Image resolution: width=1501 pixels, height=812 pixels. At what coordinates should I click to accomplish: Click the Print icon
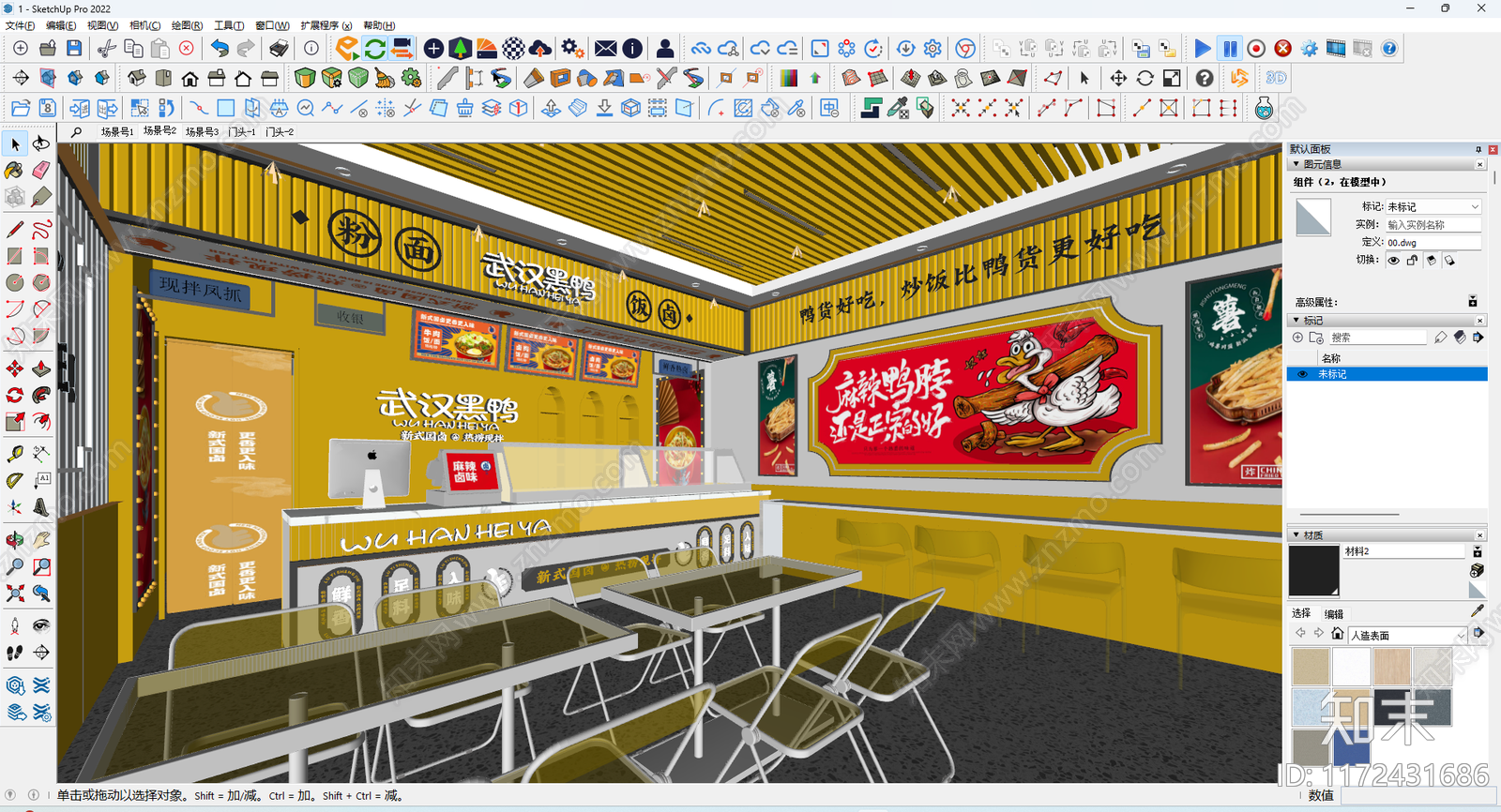click(x=280, y=48)
